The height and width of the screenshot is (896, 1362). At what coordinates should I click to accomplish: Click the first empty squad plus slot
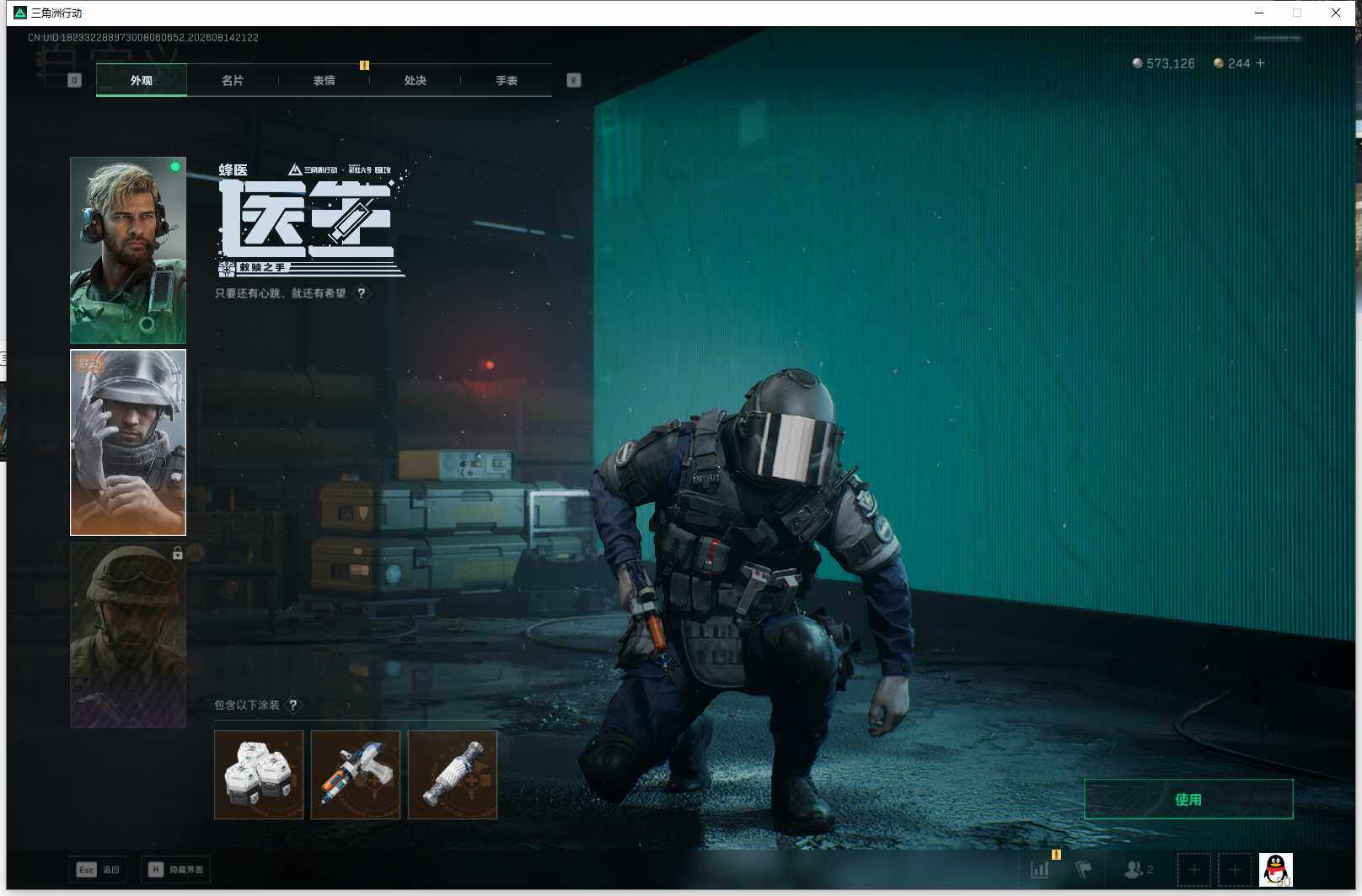point(1193,869)
